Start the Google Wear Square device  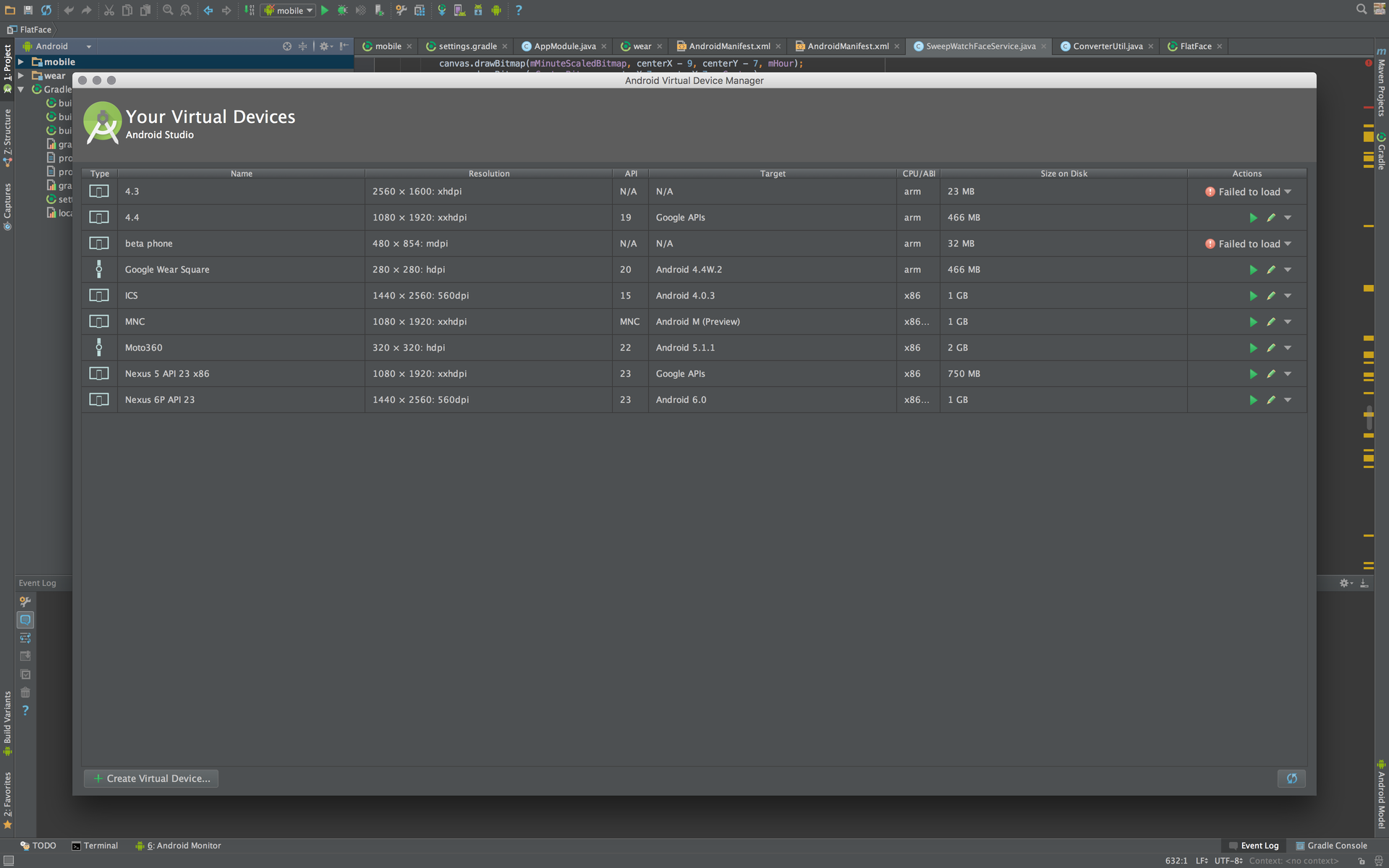tap(1253, 270)
